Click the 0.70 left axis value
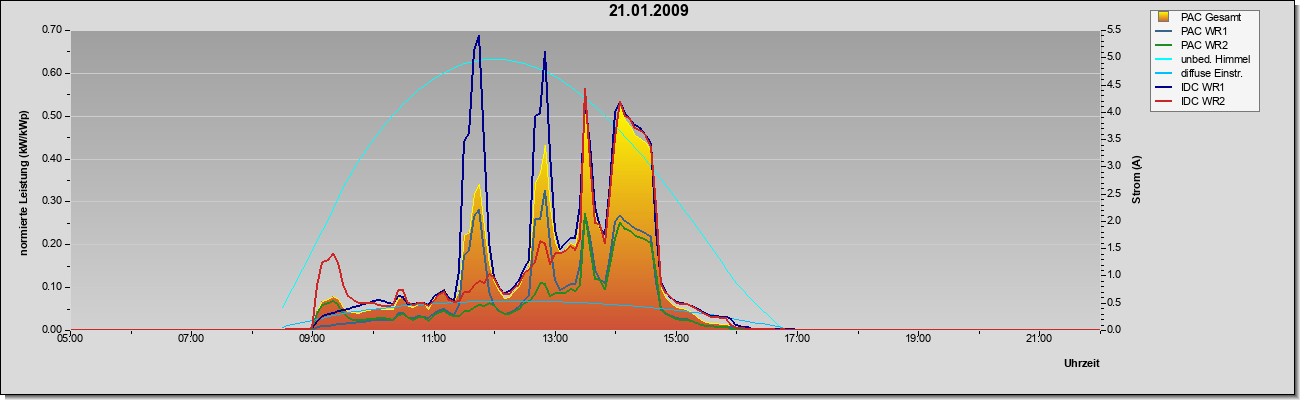1300x400 pixels. click(x=52, y=30)
